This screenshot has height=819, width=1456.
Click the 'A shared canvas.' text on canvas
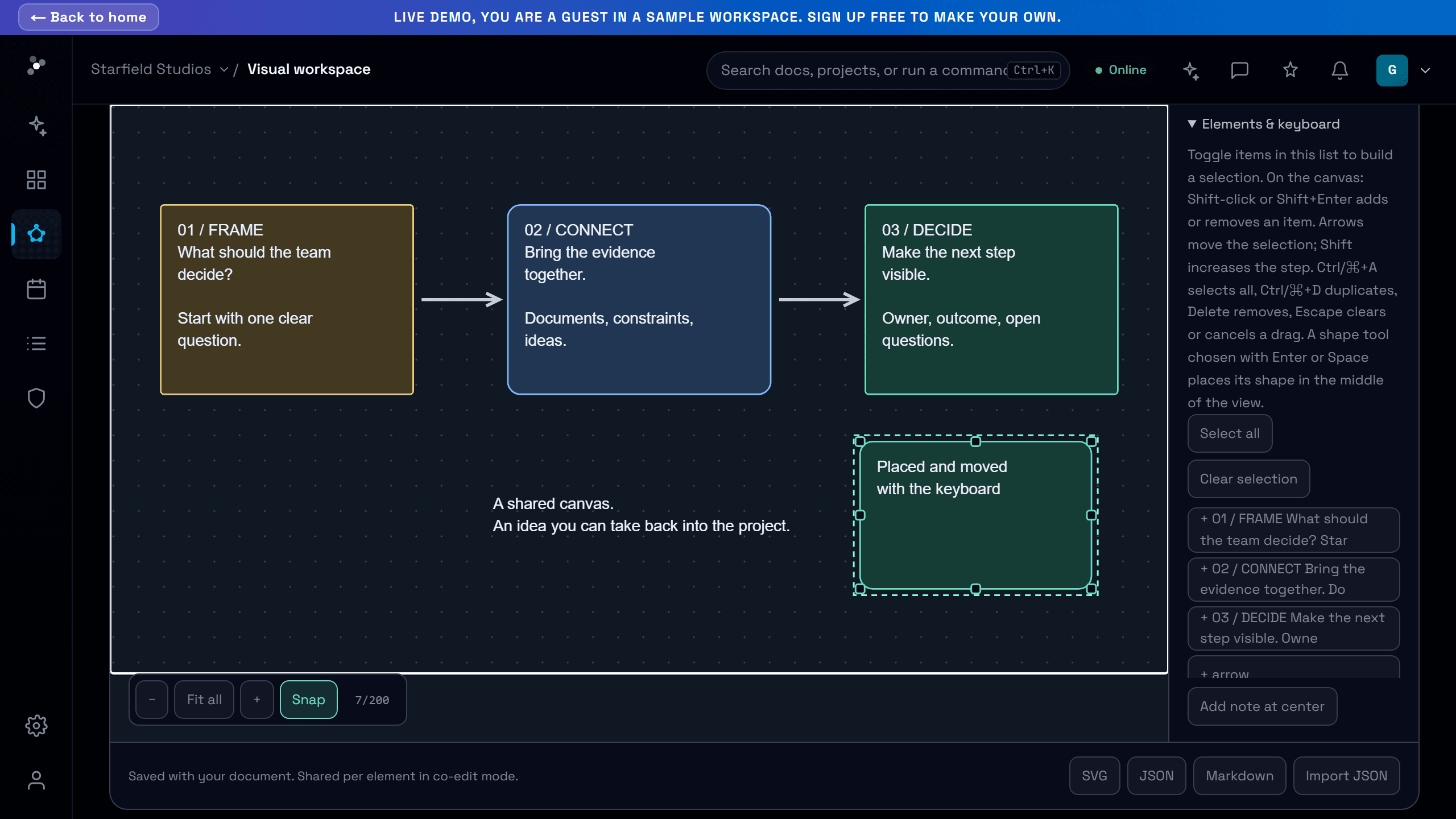553,504
